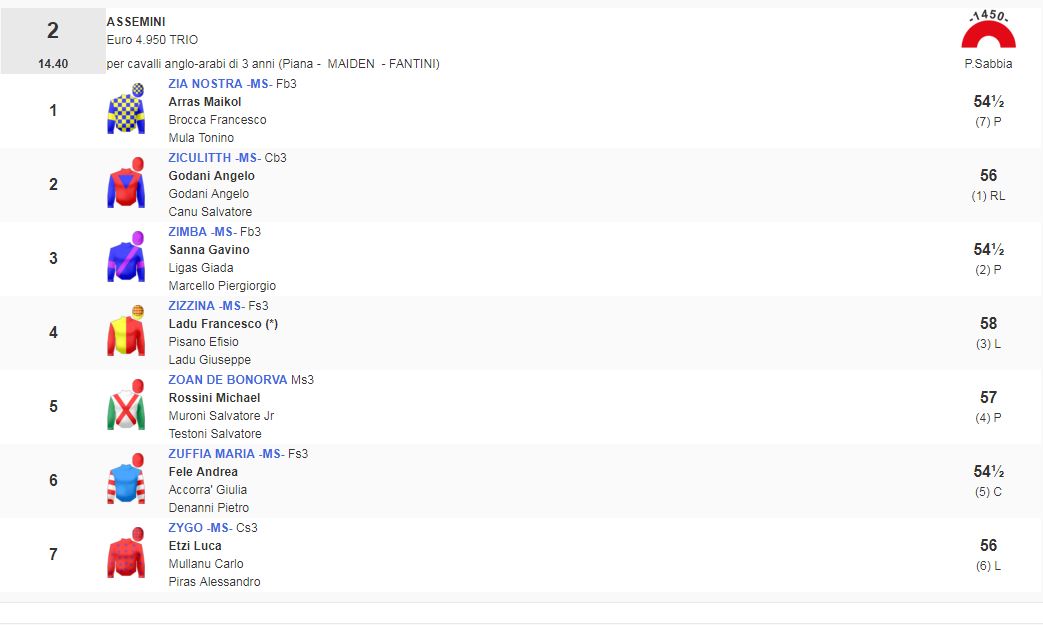
Task: Click Zimba's purple sash jockey silk icon
Action: 126,257
